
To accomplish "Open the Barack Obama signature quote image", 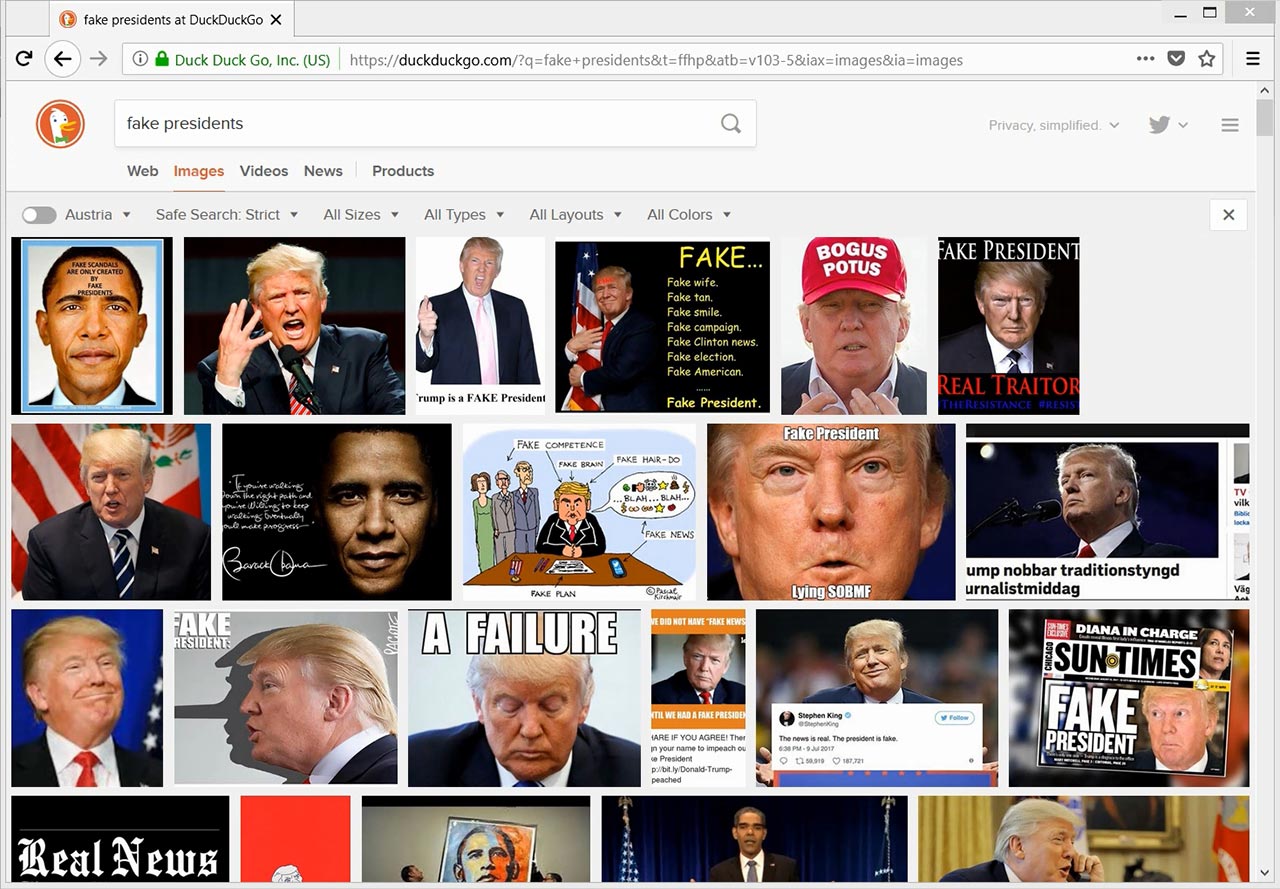I will point(337,512).
